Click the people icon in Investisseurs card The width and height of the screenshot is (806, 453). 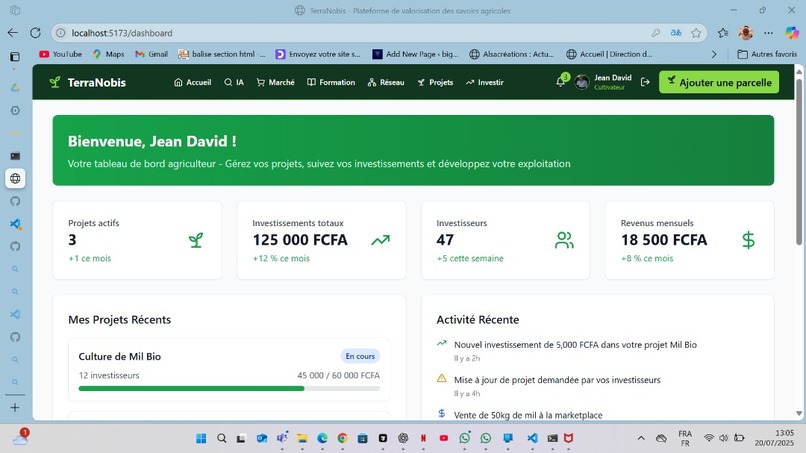pos(564,240)
